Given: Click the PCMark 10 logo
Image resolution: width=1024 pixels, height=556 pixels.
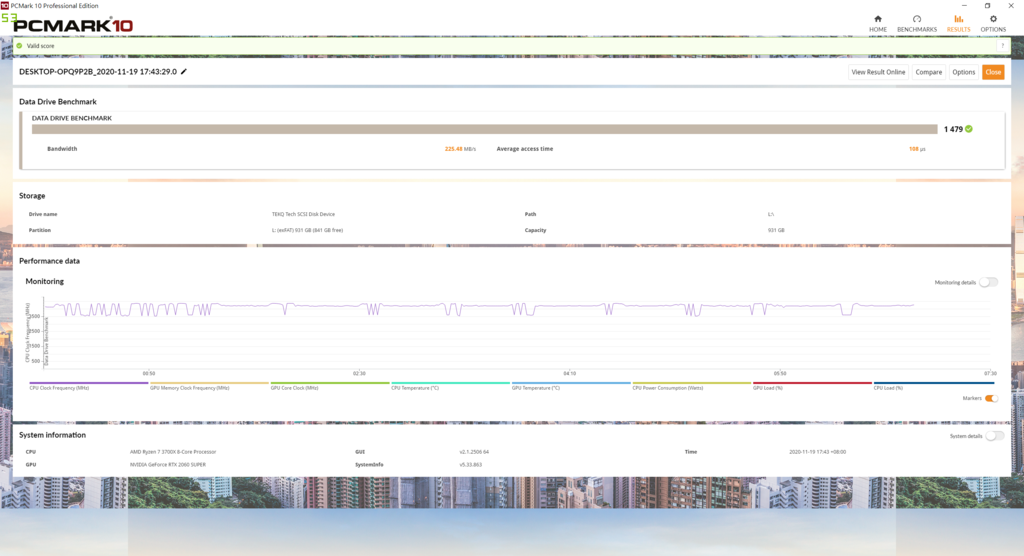Looking at the screenshot, I should coord(73,25).
